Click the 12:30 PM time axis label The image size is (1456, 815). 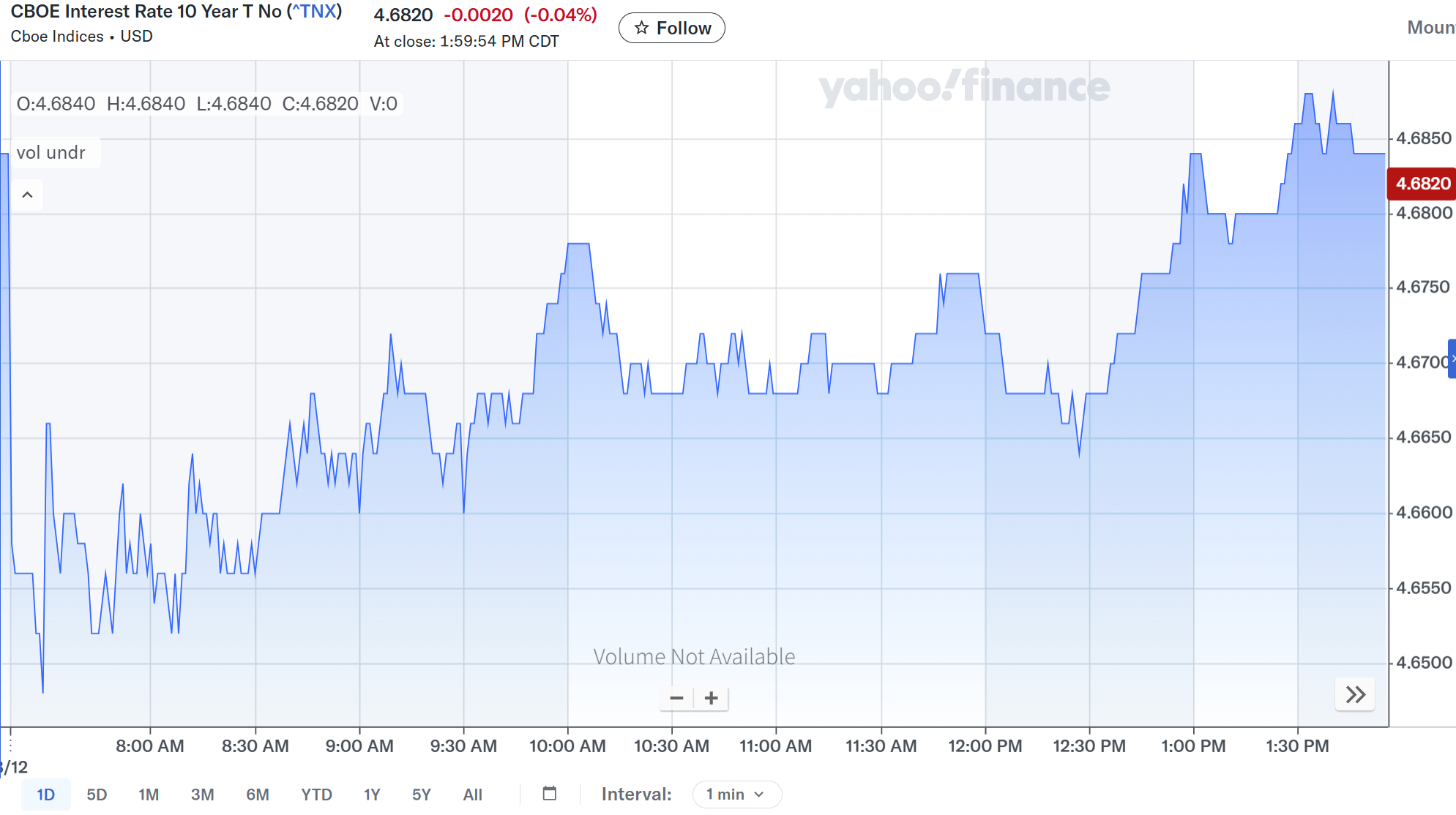(1089, 746)
